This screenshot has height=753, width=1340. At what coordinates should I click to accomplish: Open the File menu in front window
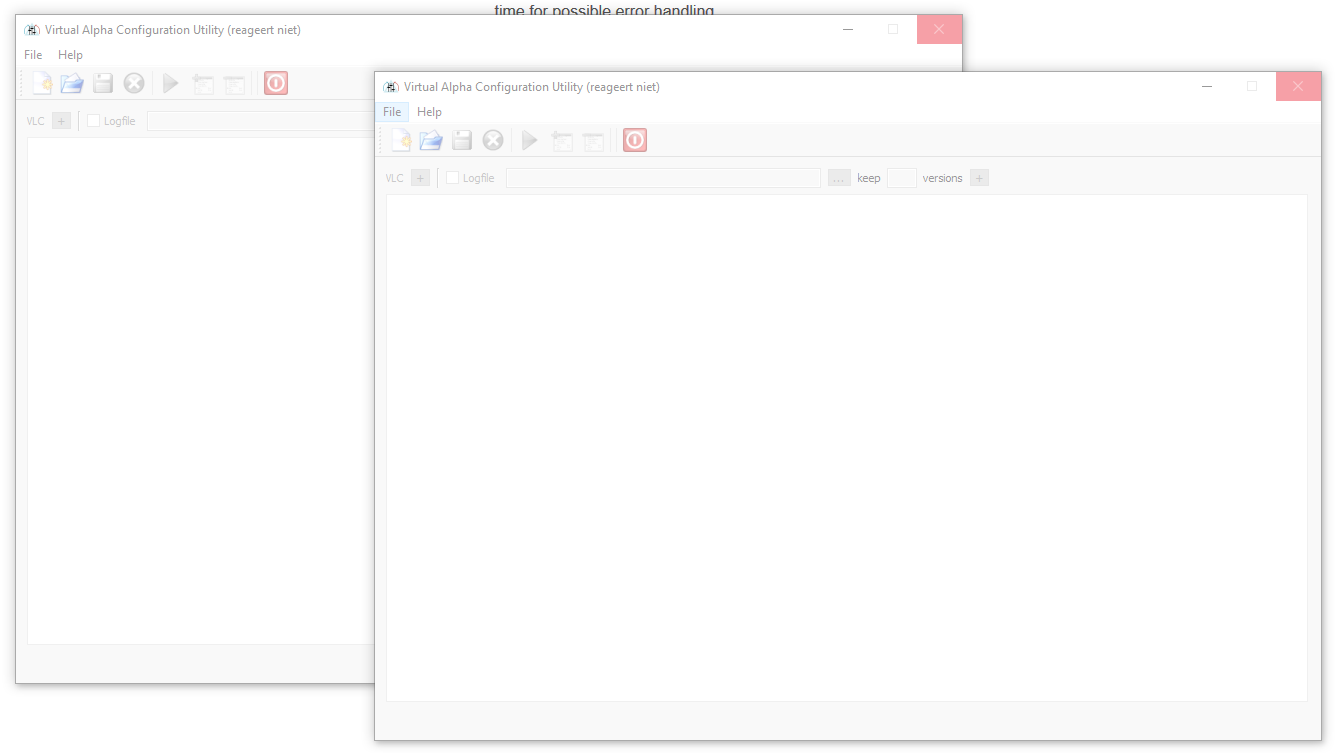click(x=392, y=112)
